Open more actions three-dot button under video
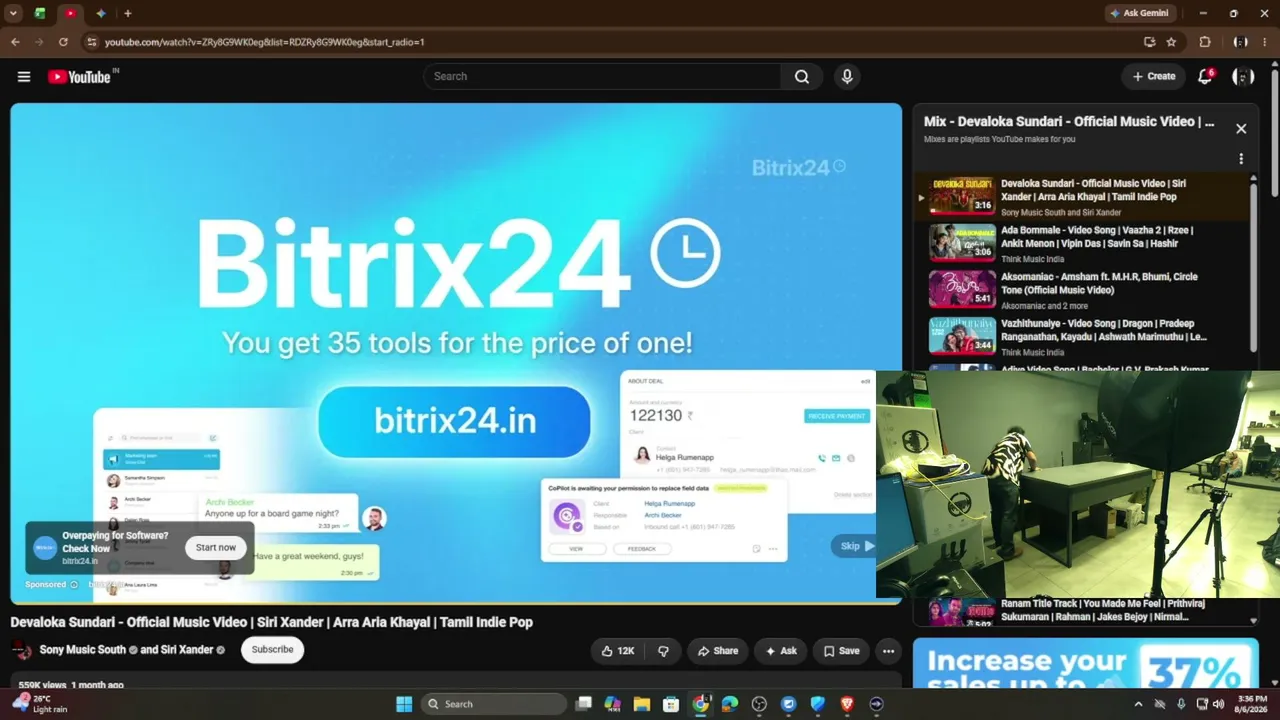 coord(888,651)
